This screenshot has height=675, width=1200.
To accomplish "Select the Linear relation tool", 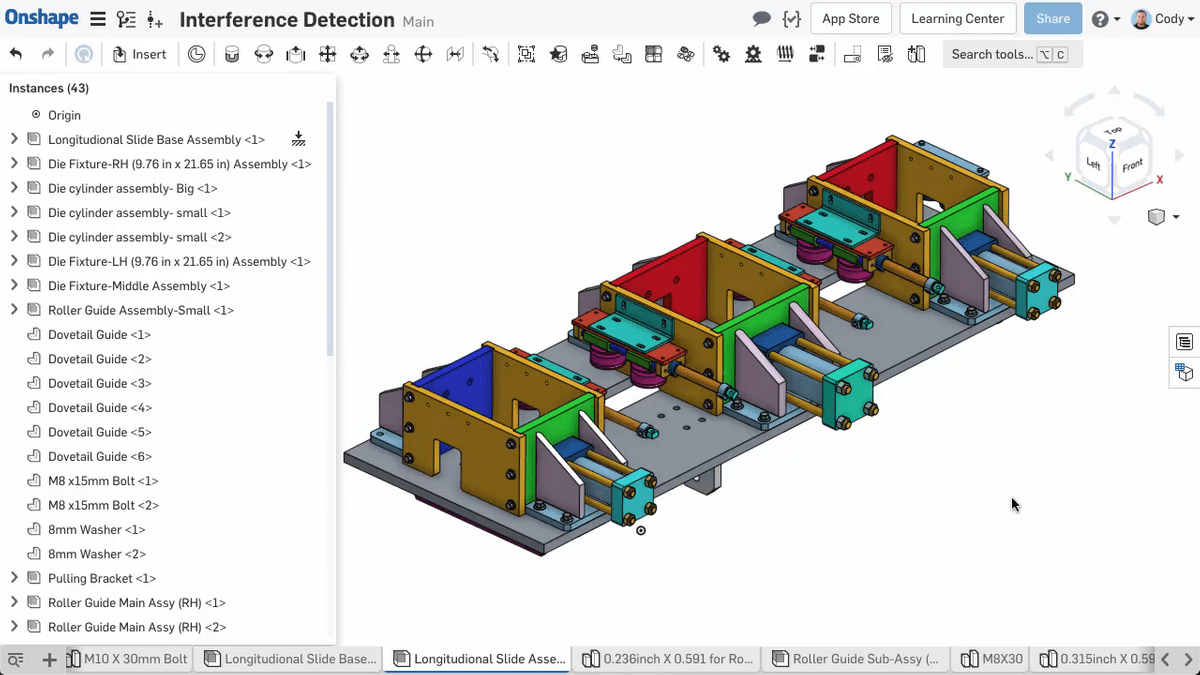I will click(817, 54).
